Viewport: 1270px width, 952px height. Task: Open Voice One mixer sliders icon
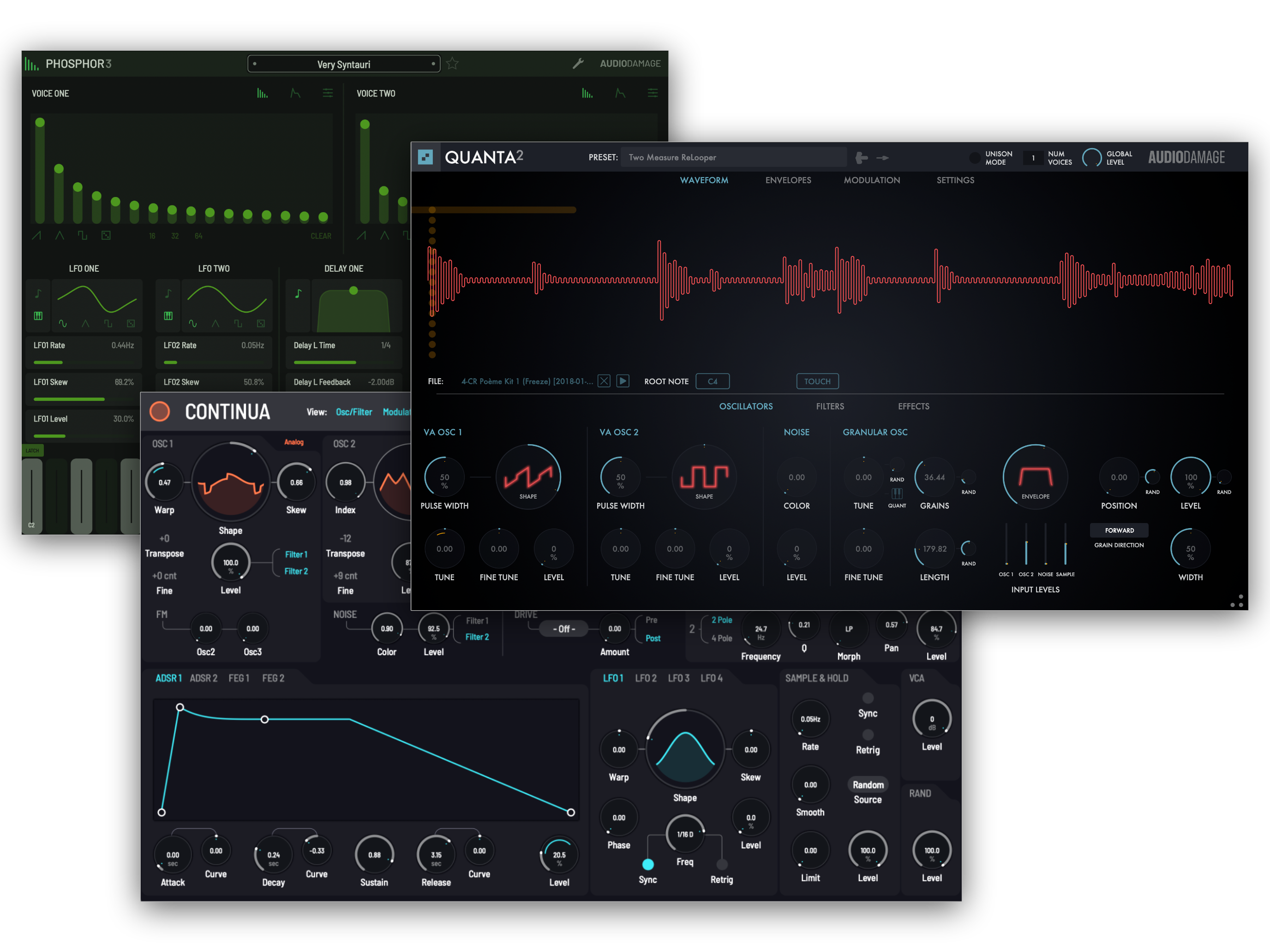[x=328, y=94]
